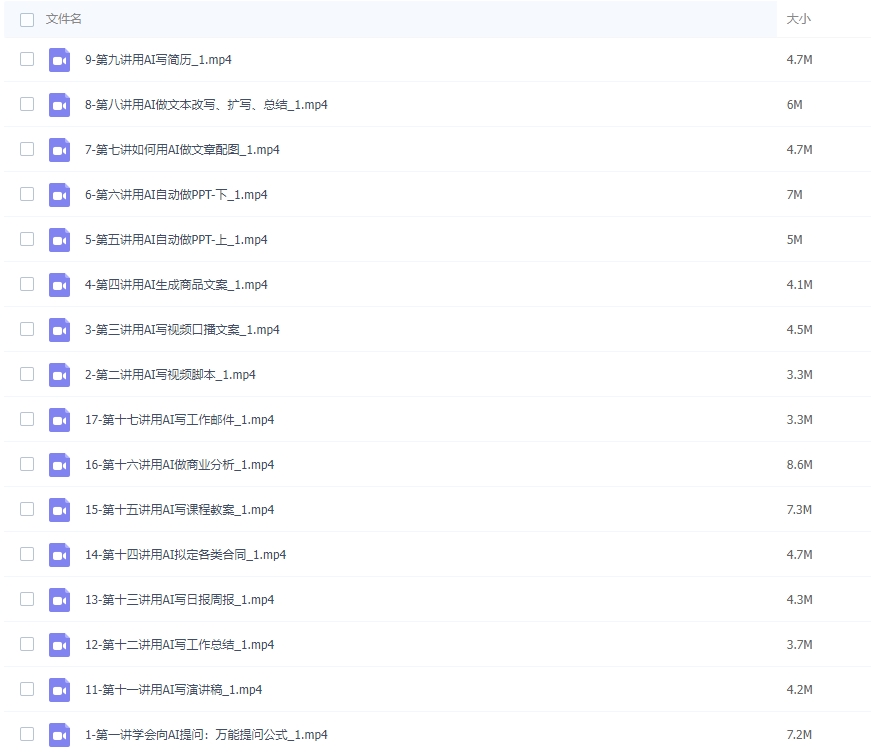
Task: Click the video icon beside 6-第六讲用AI自动做PPT-下_1.mp4
Action: (59, 194)
